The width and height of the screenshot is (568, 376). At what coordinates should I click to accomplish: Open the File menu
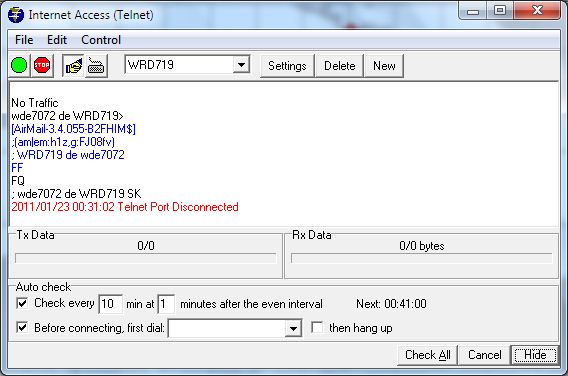[x=24, y=40]
